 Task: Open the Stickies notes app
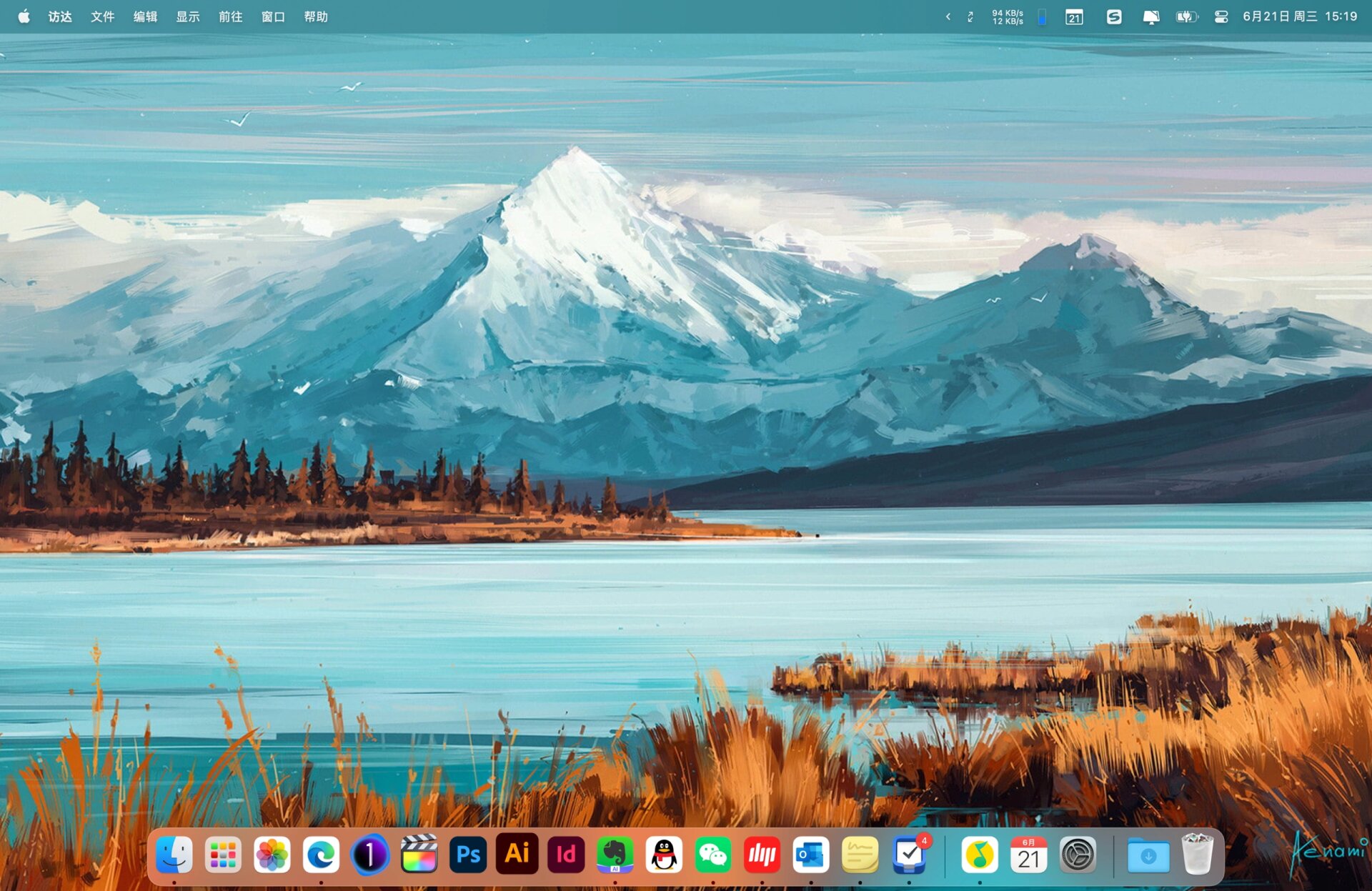[860, 854]
